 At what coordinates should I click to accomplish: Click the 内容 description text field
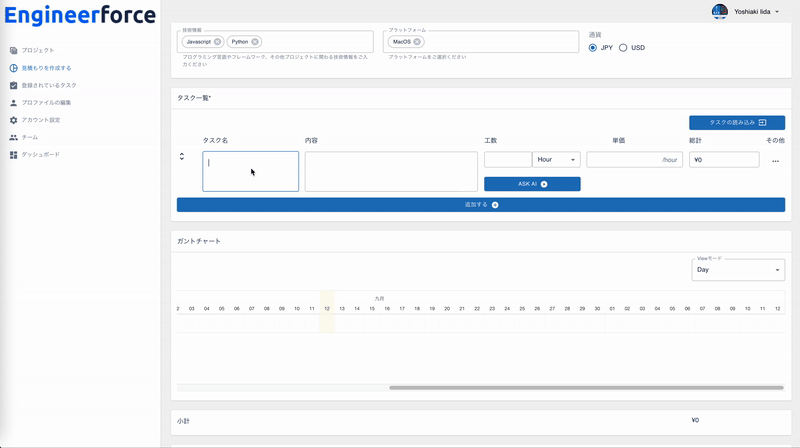391,171
